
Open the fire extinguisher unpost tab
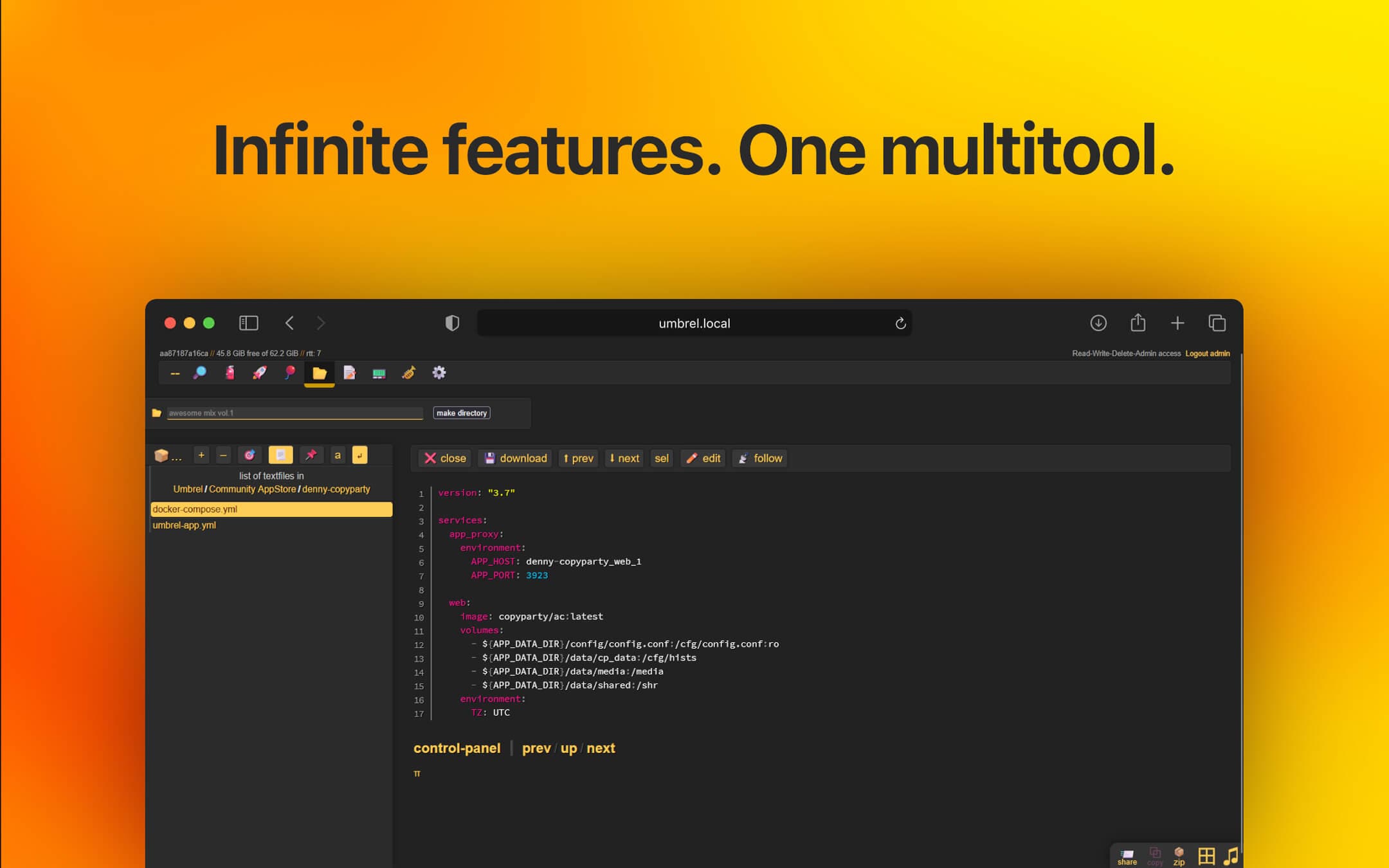pos(230,373)
